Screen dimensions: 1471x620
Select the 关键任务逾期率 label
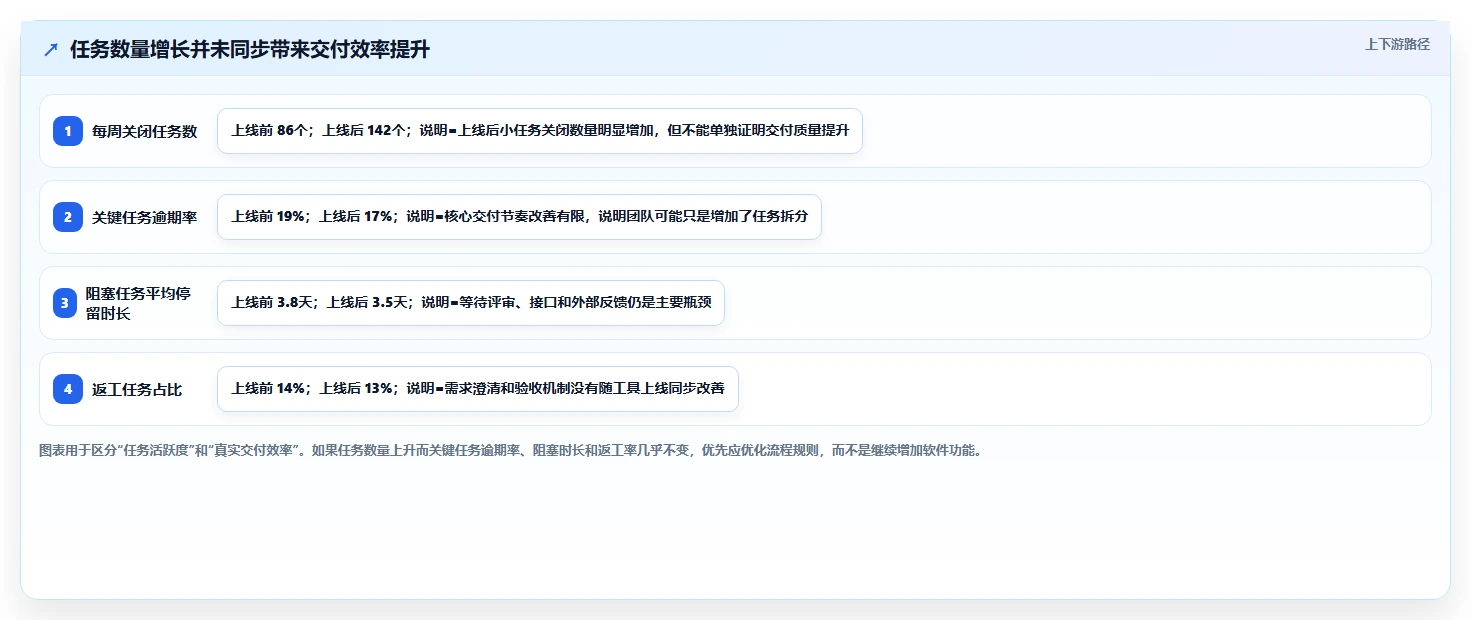point(145,217)
